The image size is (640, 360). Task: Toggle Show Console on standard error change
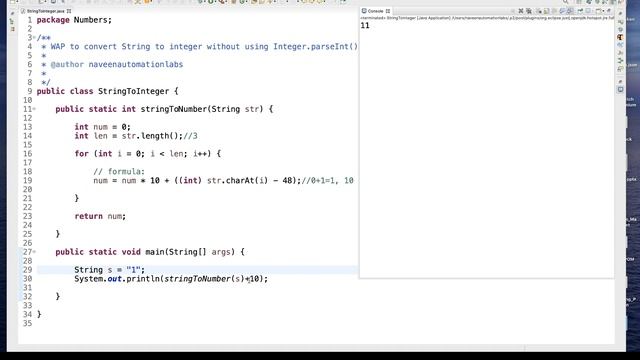click(x=570, y=11)
